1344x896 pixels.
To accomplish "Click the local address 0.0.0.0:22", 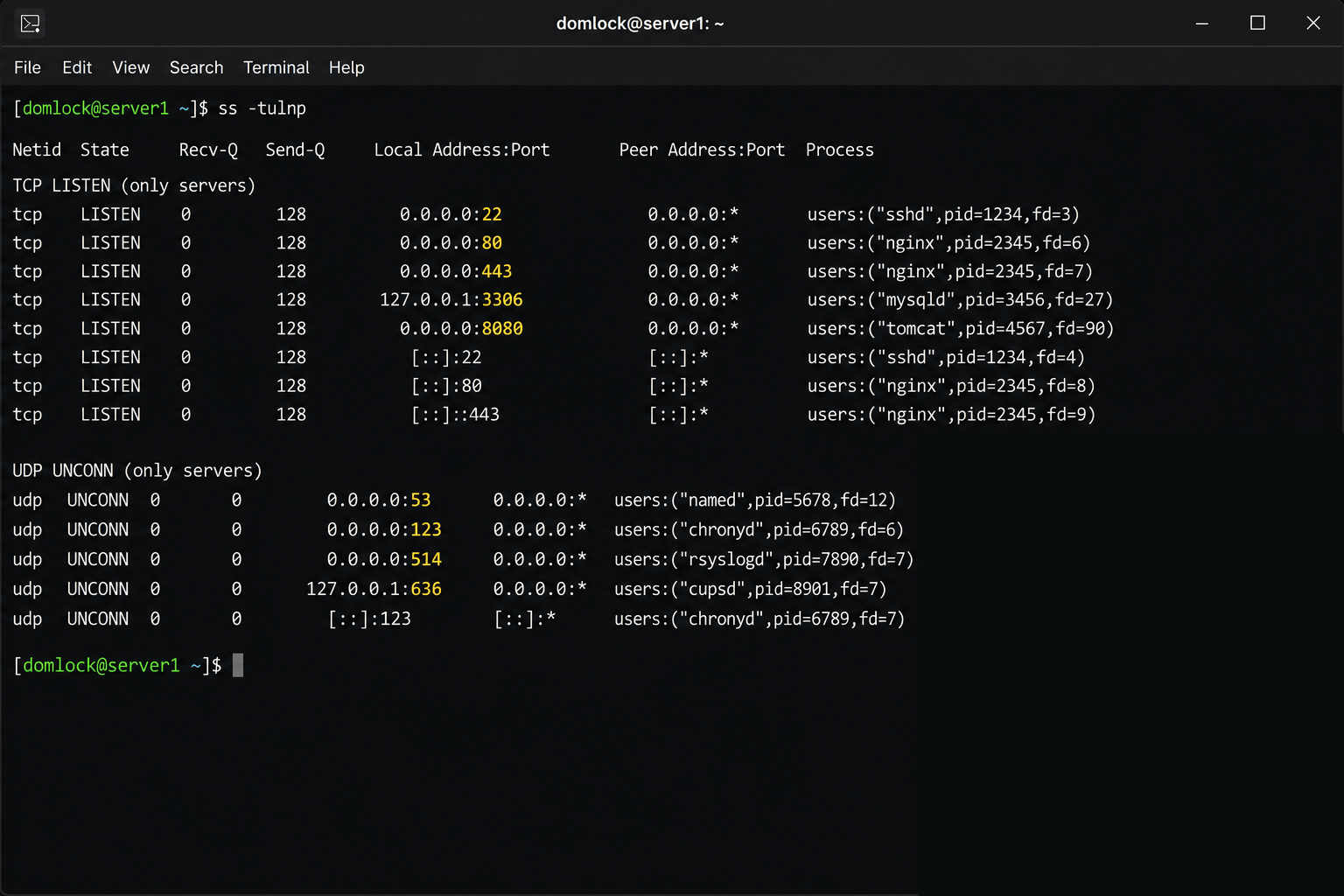I will pyautogui.click(x=451, y=214).
